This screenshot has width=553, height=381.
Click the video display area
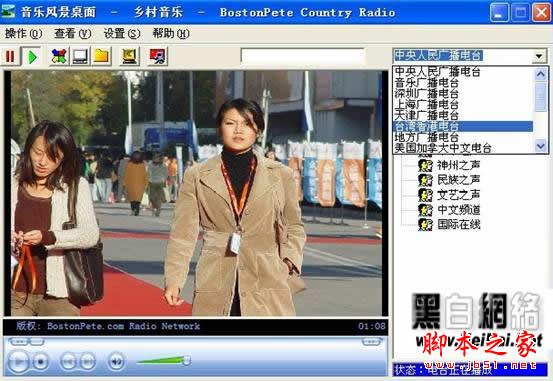coord(196,193)
